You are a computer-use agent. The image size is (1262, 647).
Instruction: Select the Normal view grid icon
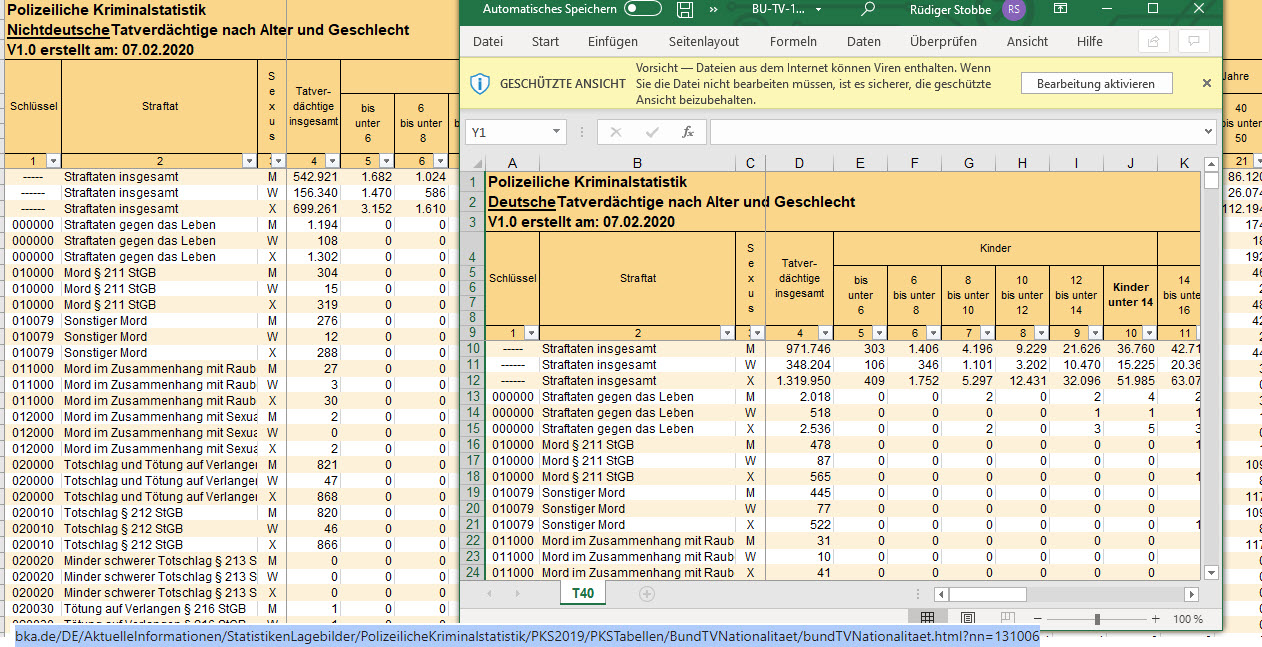(927, 619)
